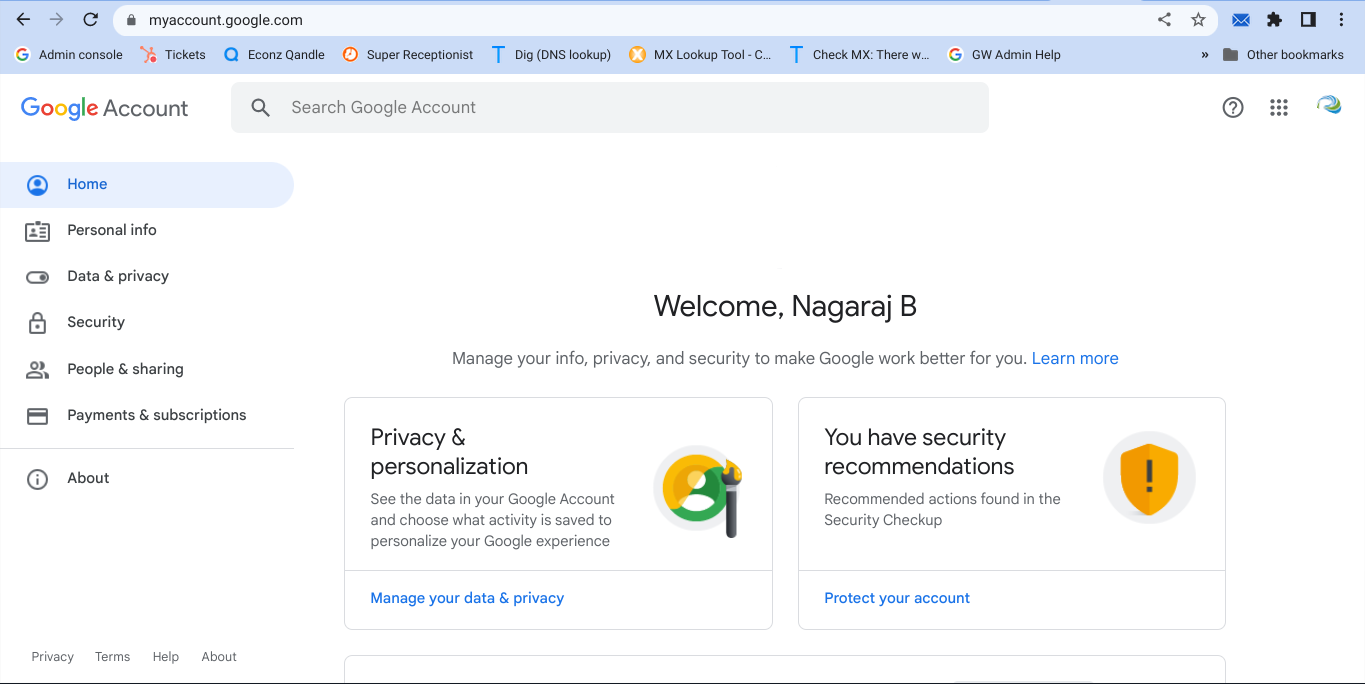Open the GW Admin Help bookmark
Viewport: 1365px width, 684px height.
[1004, 55]
